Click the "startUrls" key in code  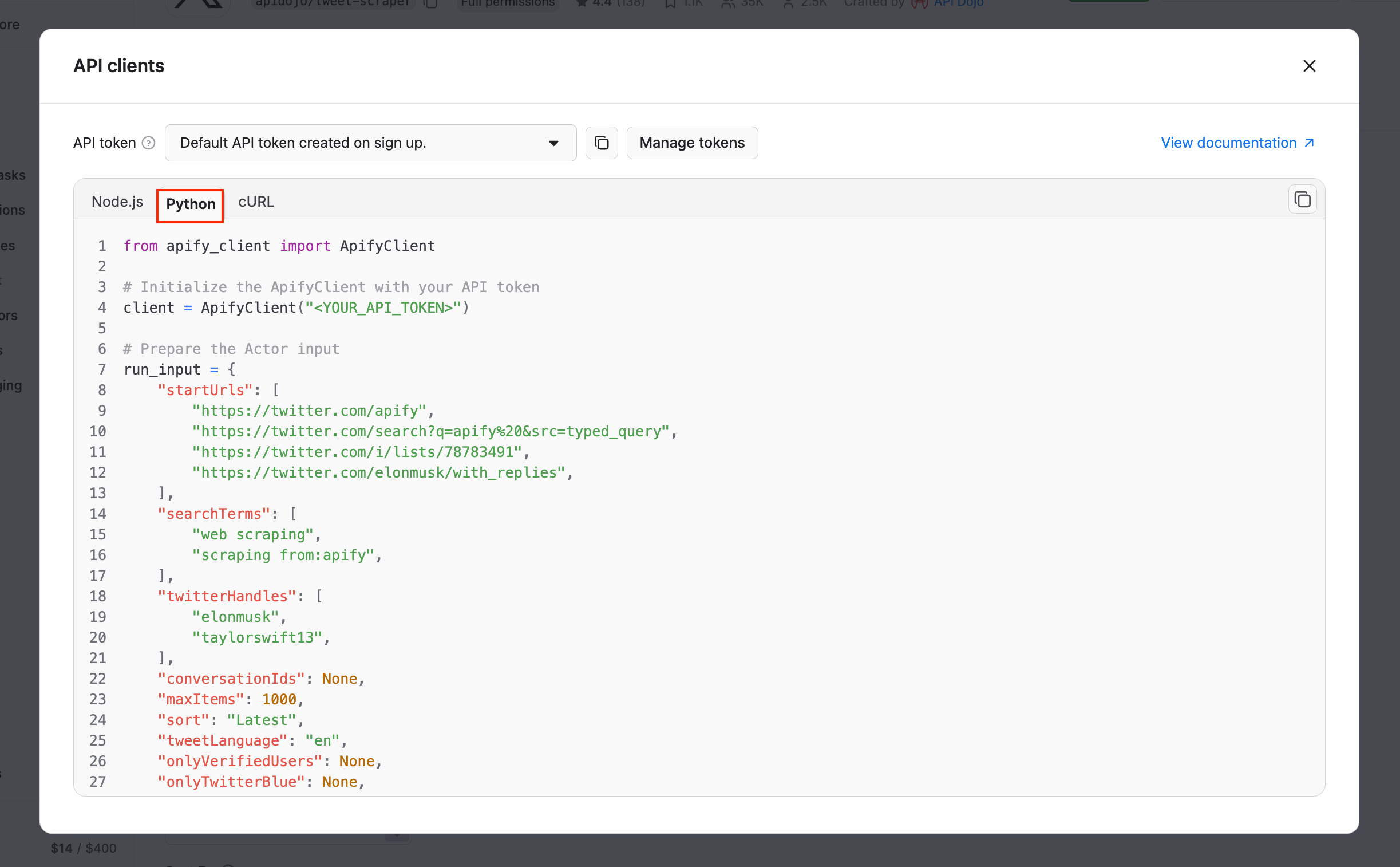205,391
